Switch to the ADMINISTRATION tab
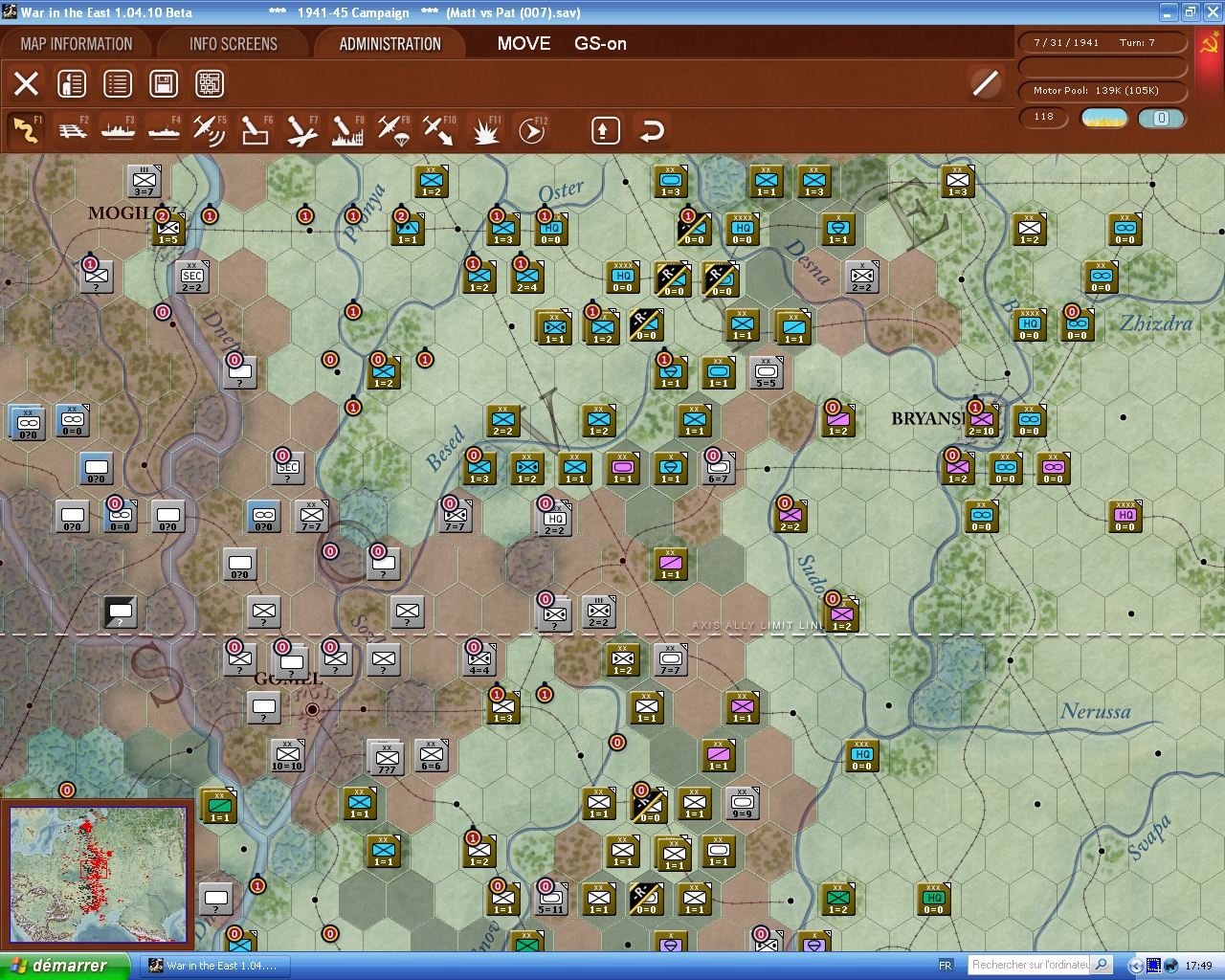 [x=390, y=44]
